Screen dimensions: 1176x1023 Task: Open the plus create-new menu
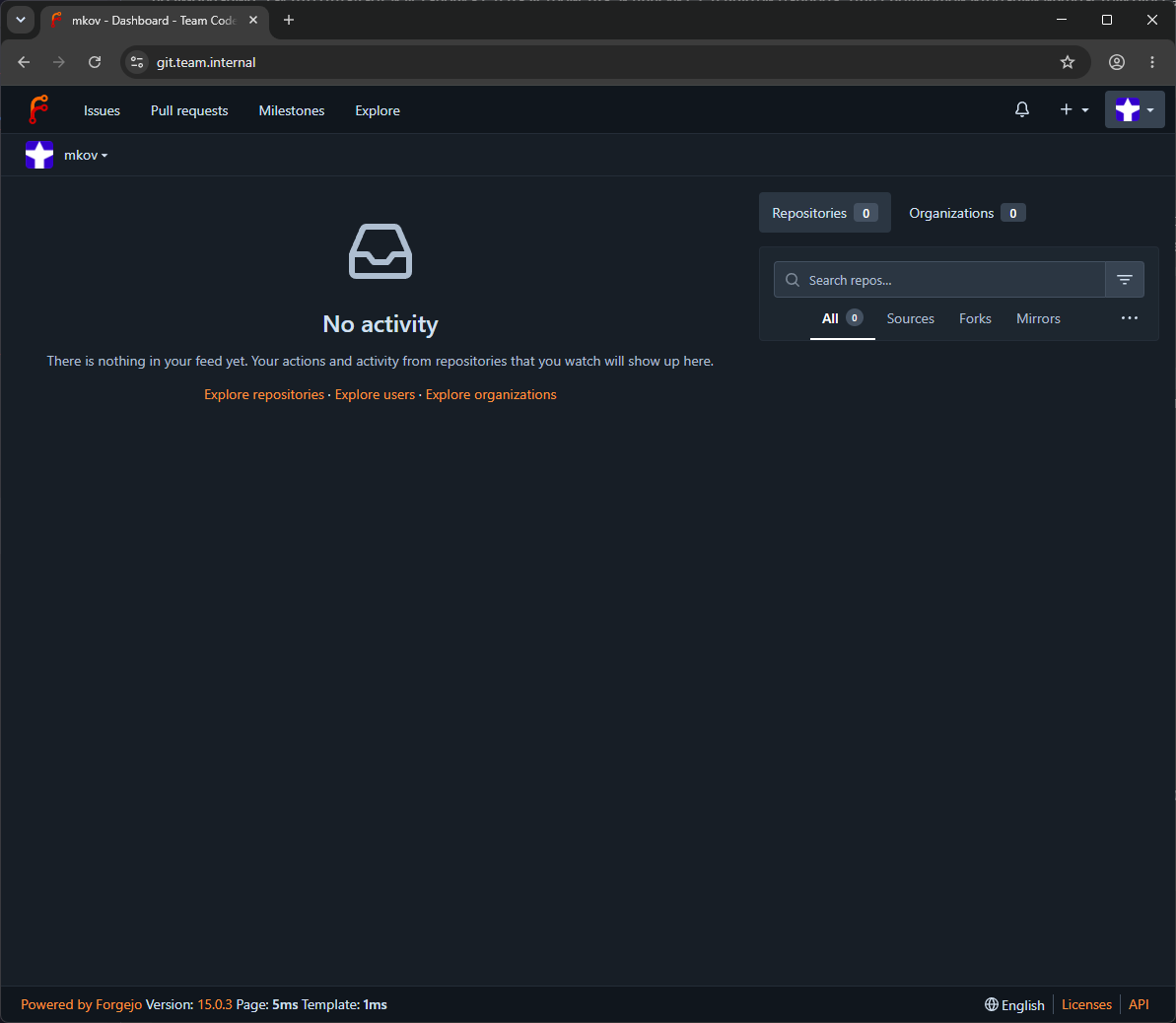pos(1074,110)
